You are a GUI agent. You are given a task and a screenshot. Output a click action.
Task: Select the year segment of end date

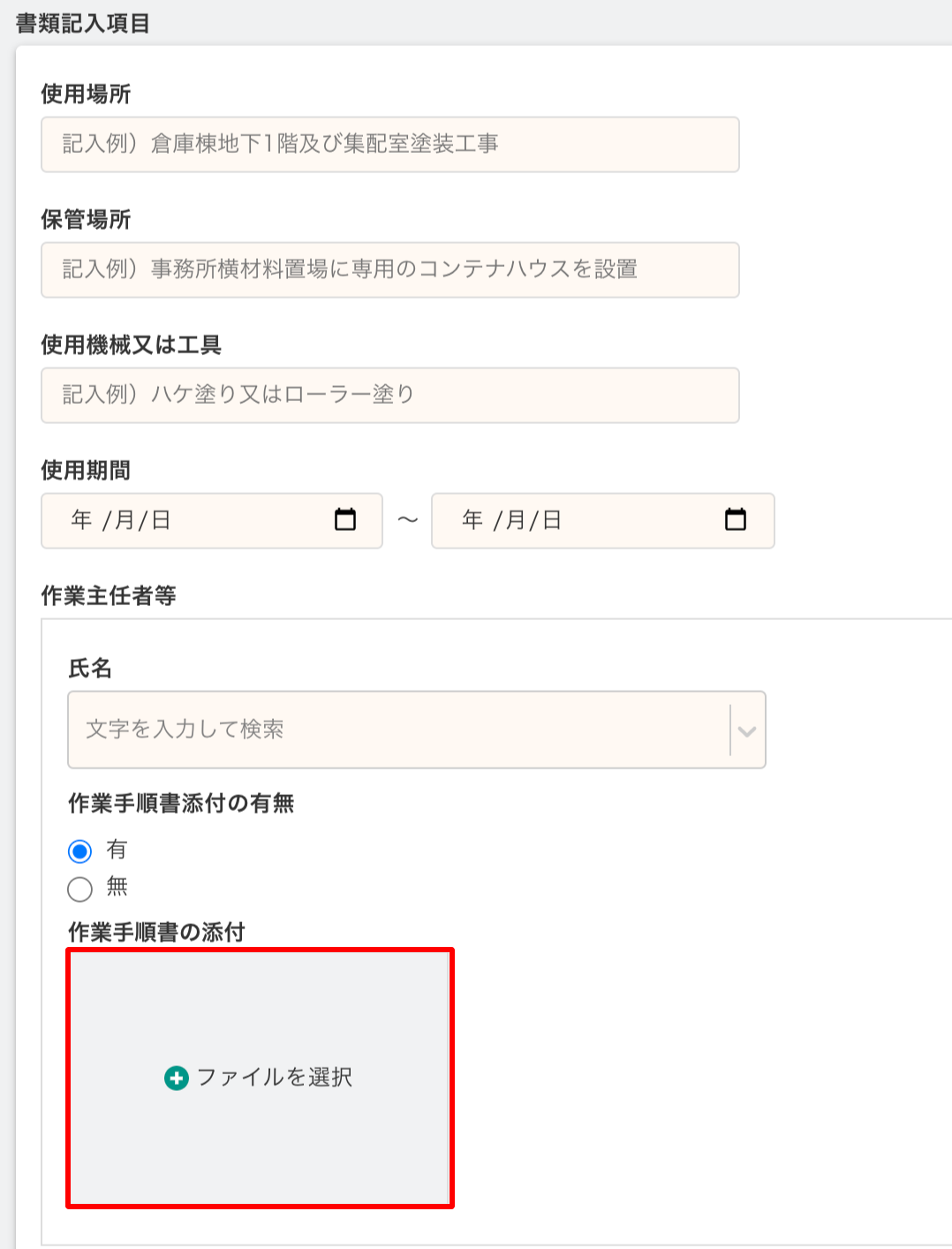pyautogui.click(x=472, y=520)
